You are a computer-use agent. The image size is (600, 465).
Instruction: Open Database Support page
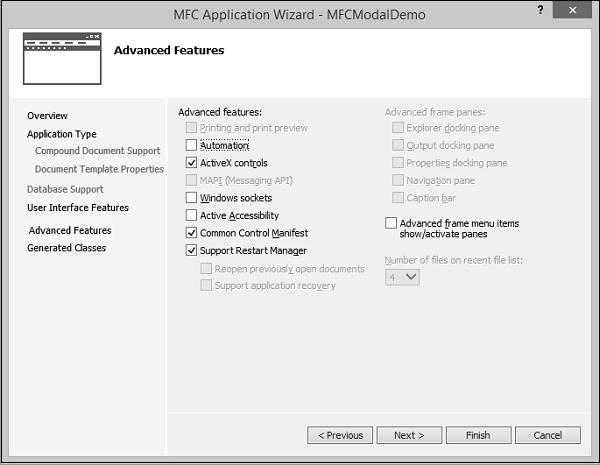tap(65, 189)
